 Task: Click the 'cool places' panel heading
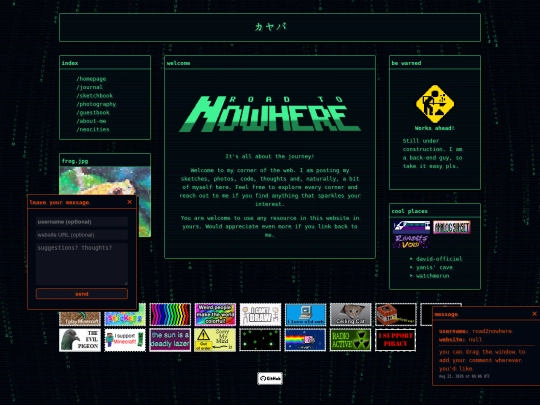point(409,211)
